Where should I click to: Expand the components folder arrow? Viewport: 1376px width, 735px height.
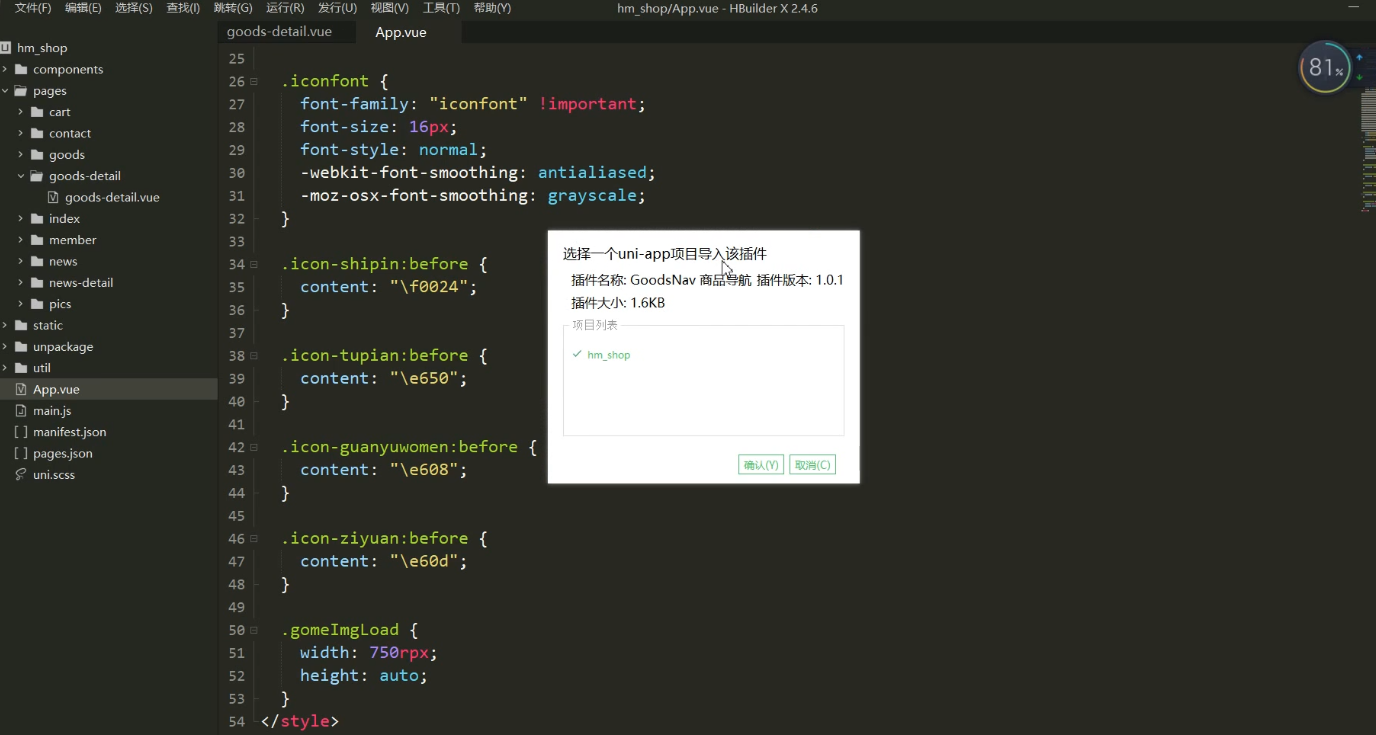6,69
